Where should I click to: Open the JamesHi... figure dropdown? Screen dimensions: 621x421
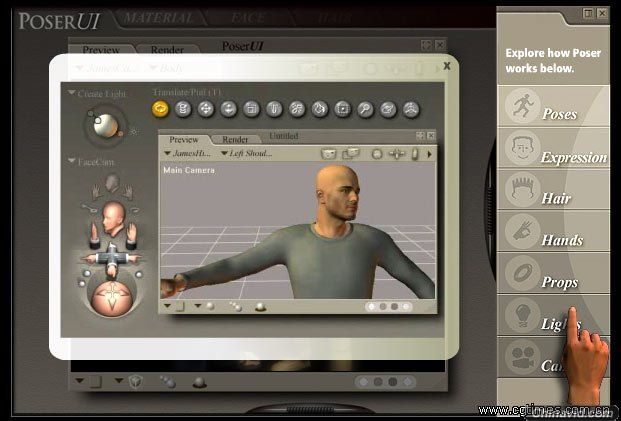click(x=188, y=153)
